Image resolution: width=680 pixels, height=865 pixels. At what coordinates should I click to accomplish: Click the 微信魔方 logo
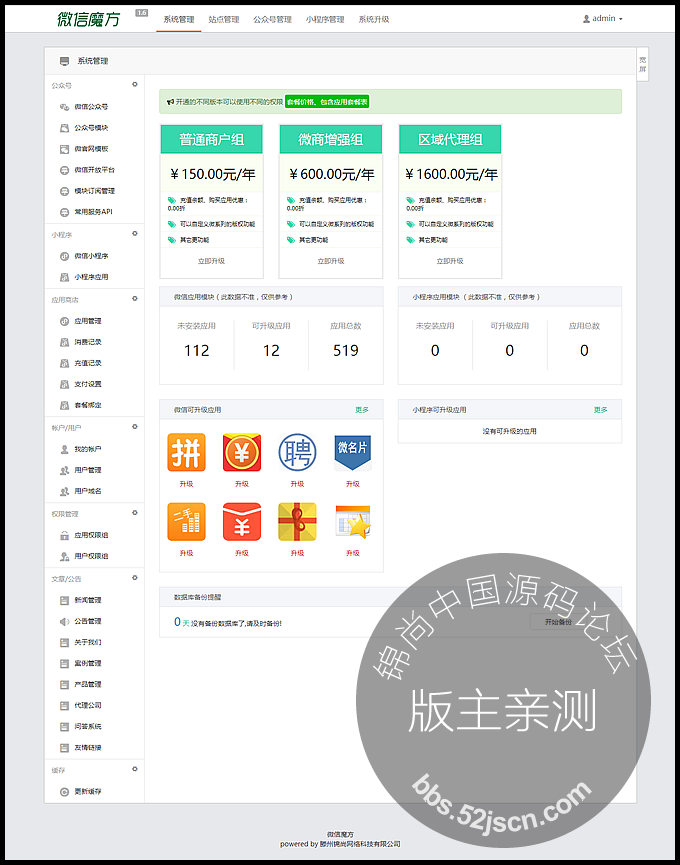pos(88,19)
